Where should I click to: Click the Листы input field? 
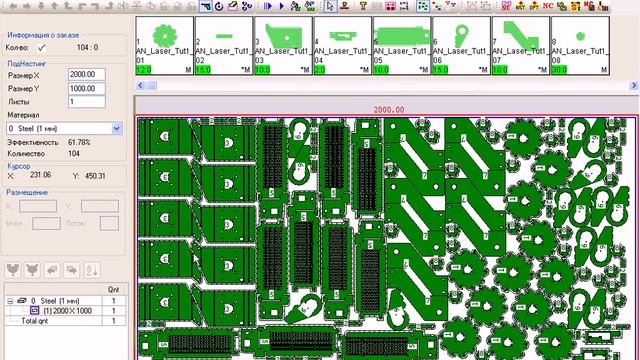click(87, 102)
